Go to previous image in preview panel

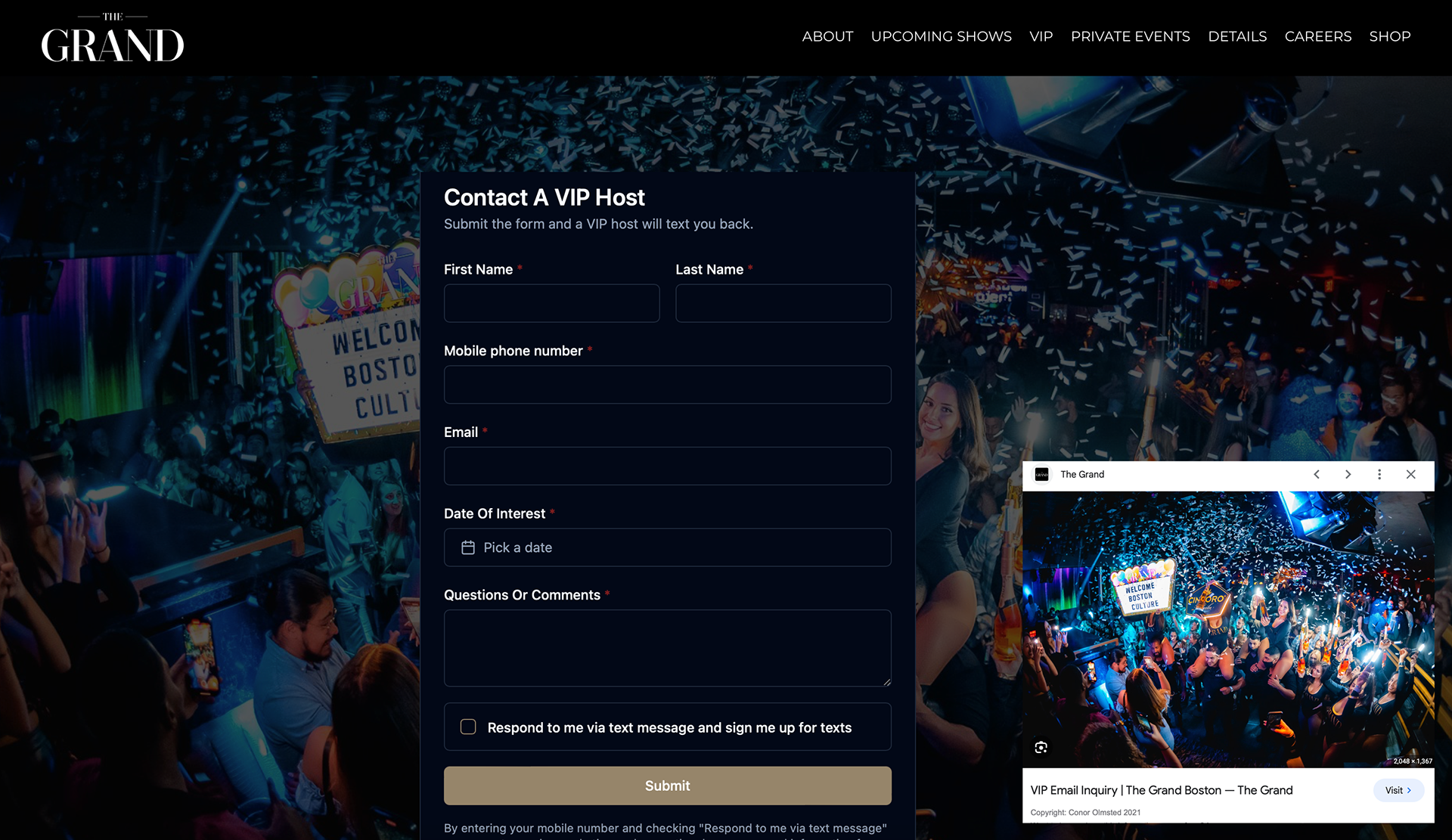pyautogui.click(x=1317, y=474)
